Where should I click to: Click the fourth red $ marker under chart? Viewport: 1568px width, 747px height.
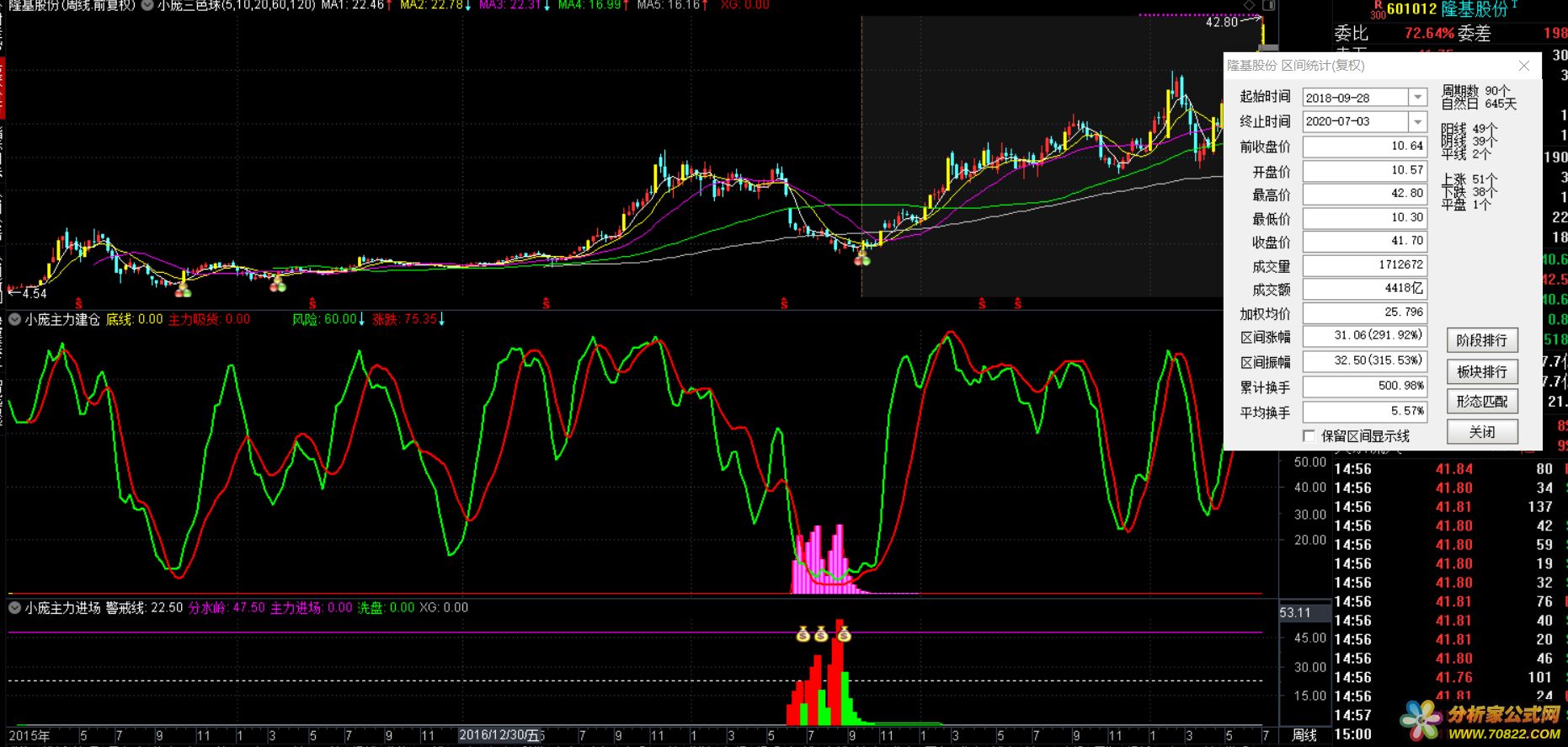(784, 303)
